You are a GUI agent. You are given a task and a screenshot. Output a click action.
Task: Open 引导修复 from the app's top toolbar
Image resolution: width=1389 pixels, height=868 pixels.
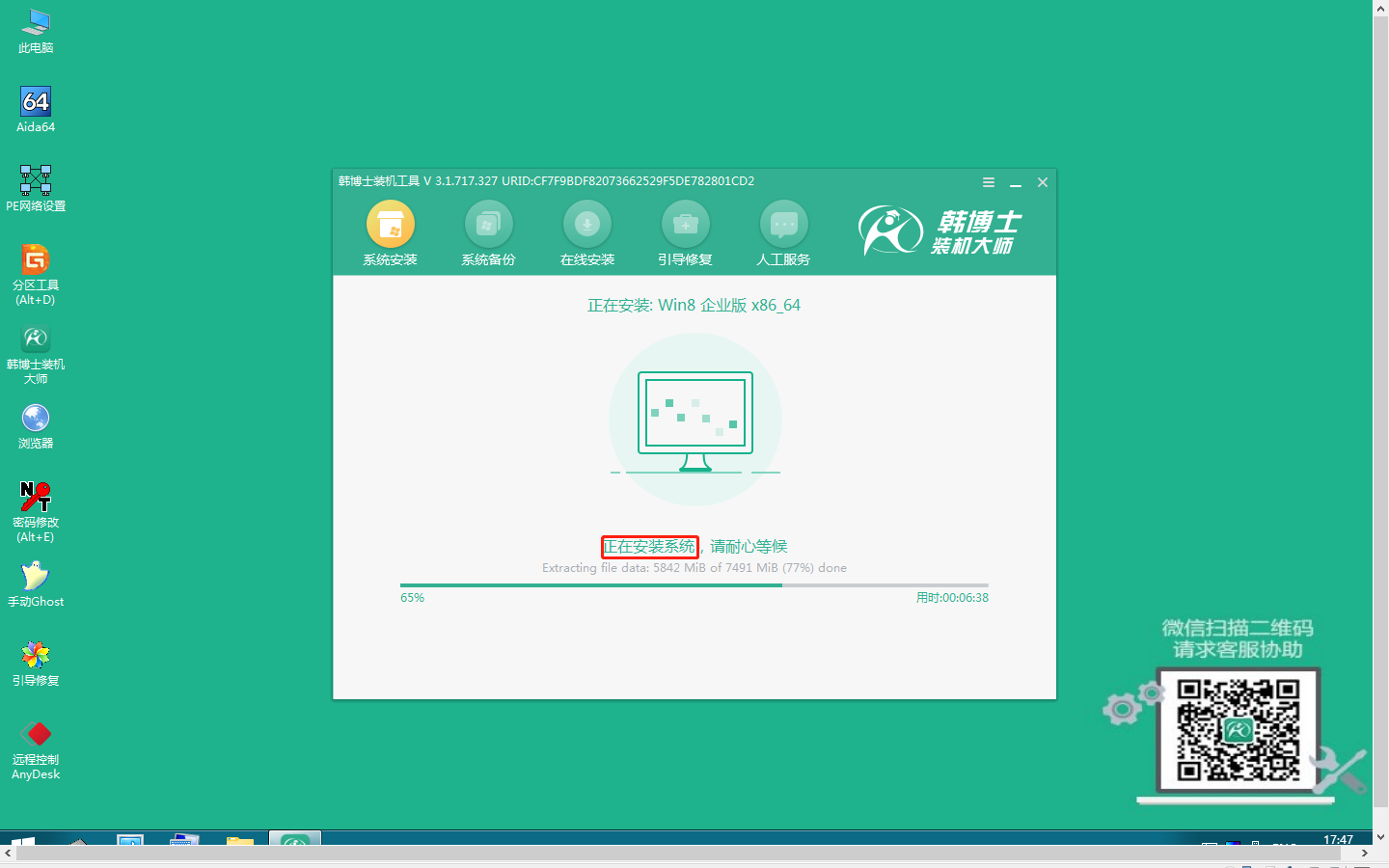[685, 231]
